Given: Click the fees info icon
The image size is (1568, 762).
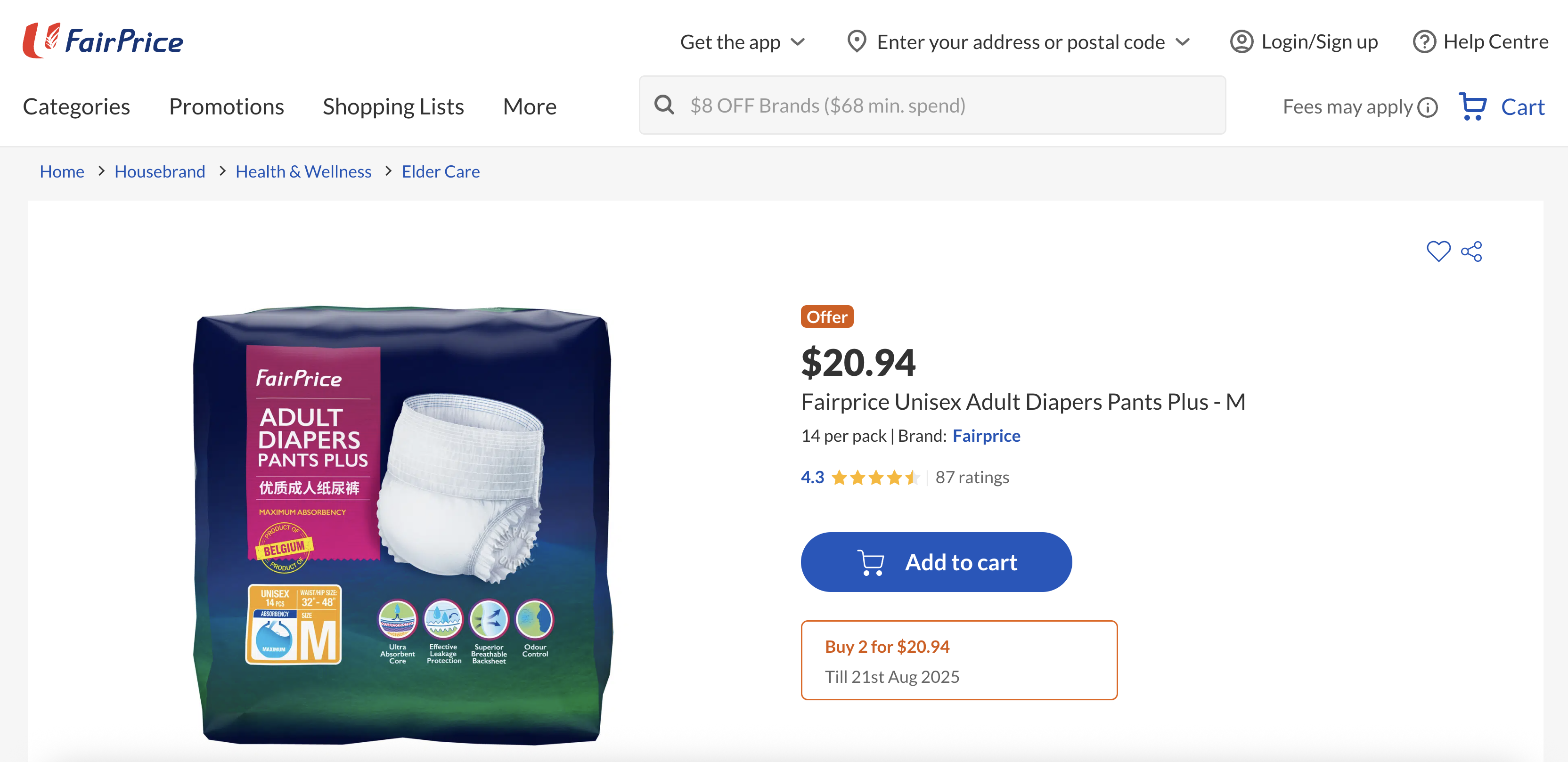Looking at the screenshot, I should (1427, 107).
